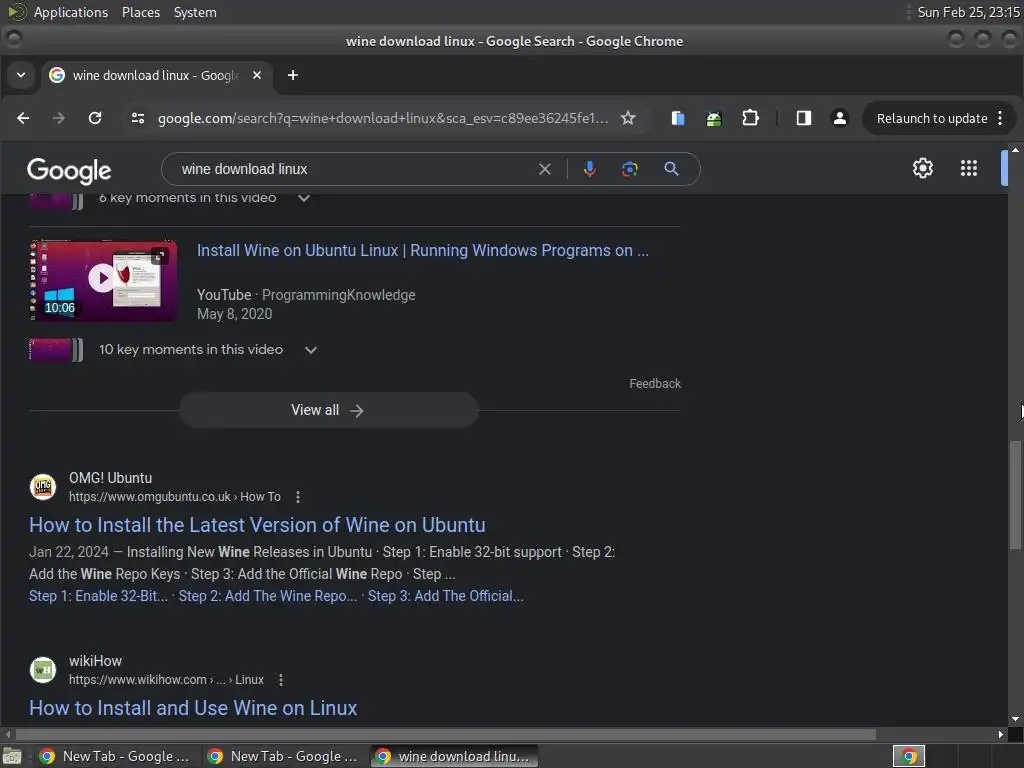Click the forward navigation arrow
The height and width of the screenshot is (768, 1024).
59,118
